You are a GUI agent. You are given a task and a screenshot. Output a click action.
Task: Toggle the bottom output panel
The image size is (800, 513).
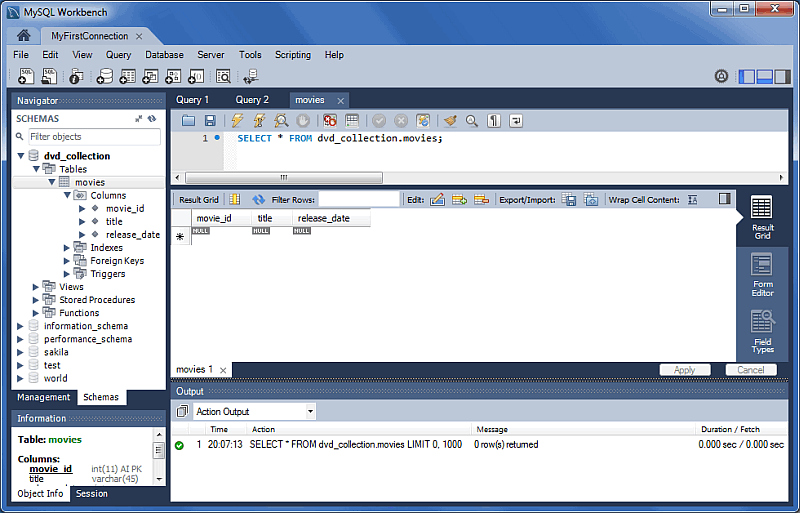[764, 77]
